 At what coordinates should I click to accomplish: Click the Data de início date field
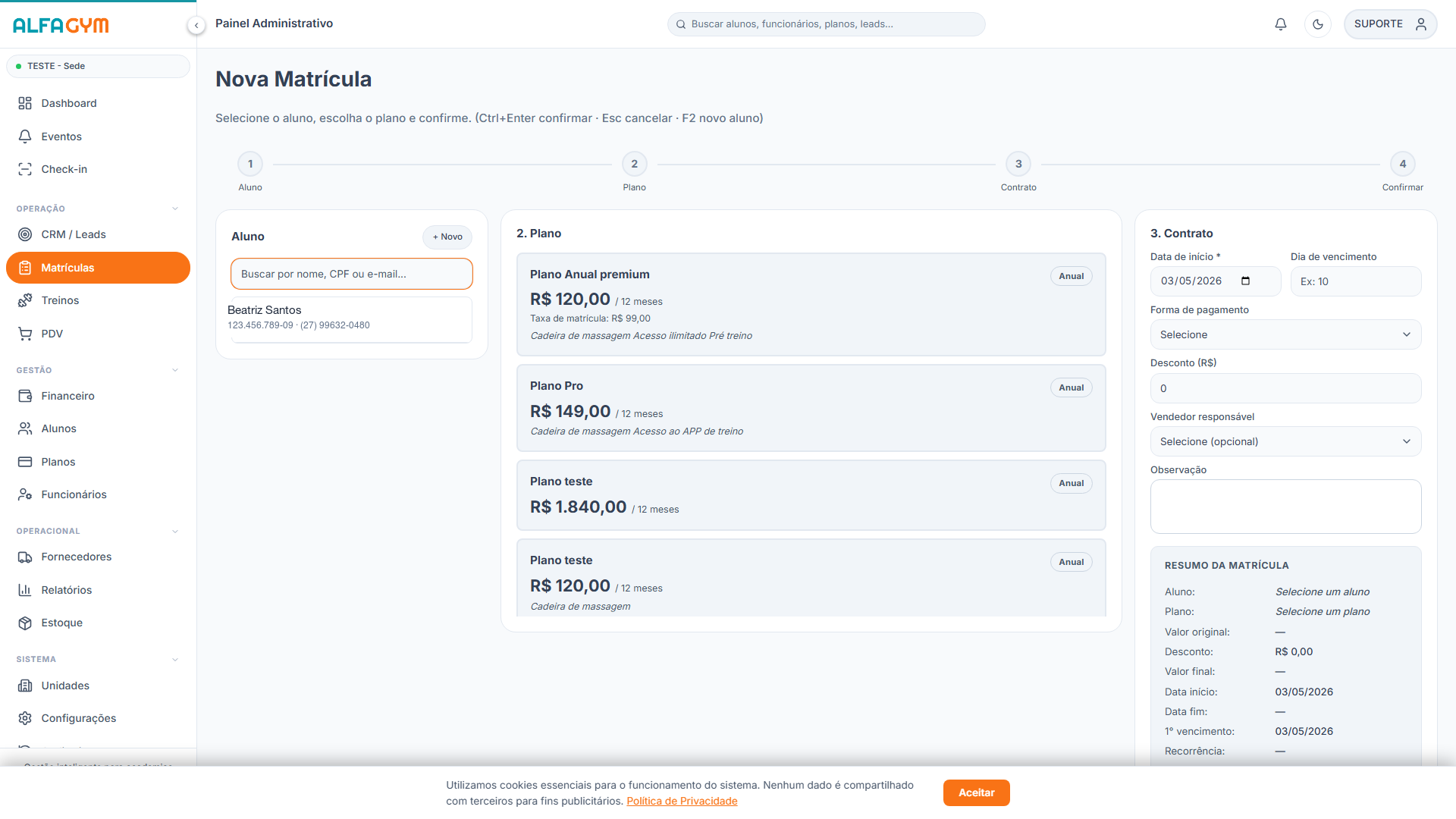[x=1215, y=281]
